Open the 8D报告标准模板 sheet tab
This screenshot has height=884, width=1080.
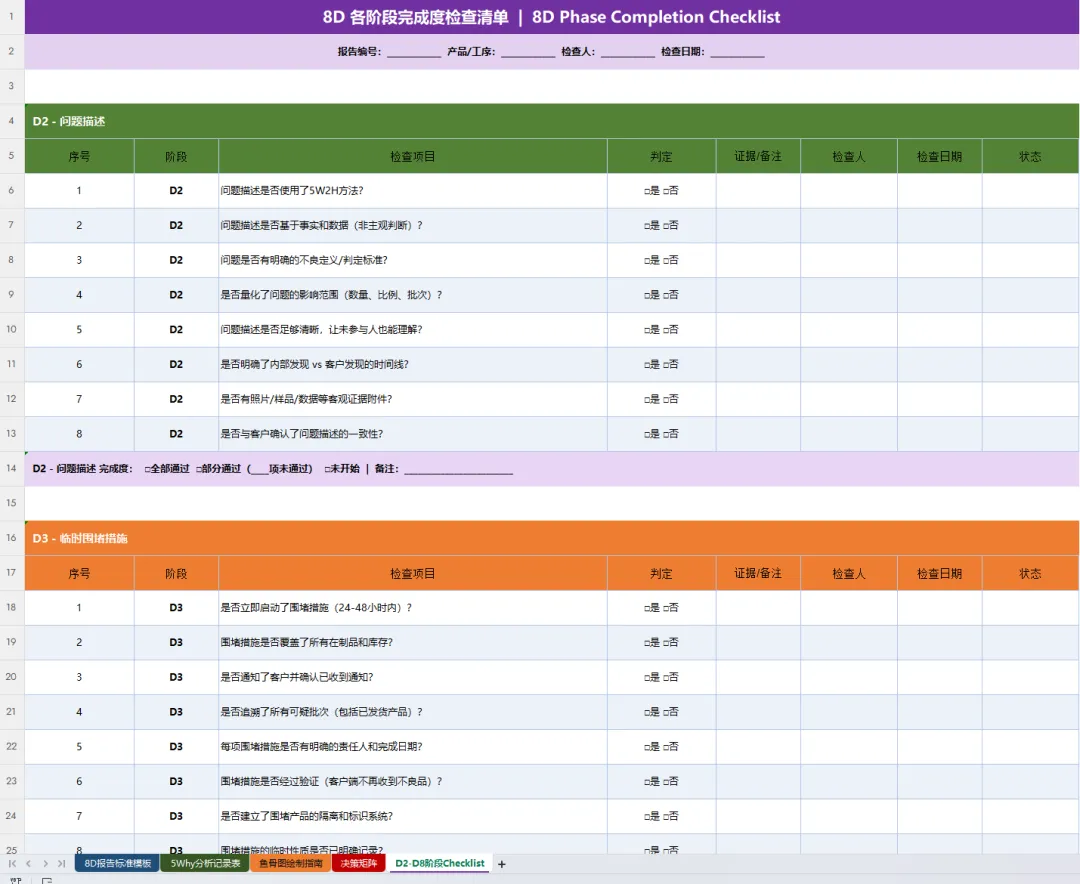(x=117, y=863)
